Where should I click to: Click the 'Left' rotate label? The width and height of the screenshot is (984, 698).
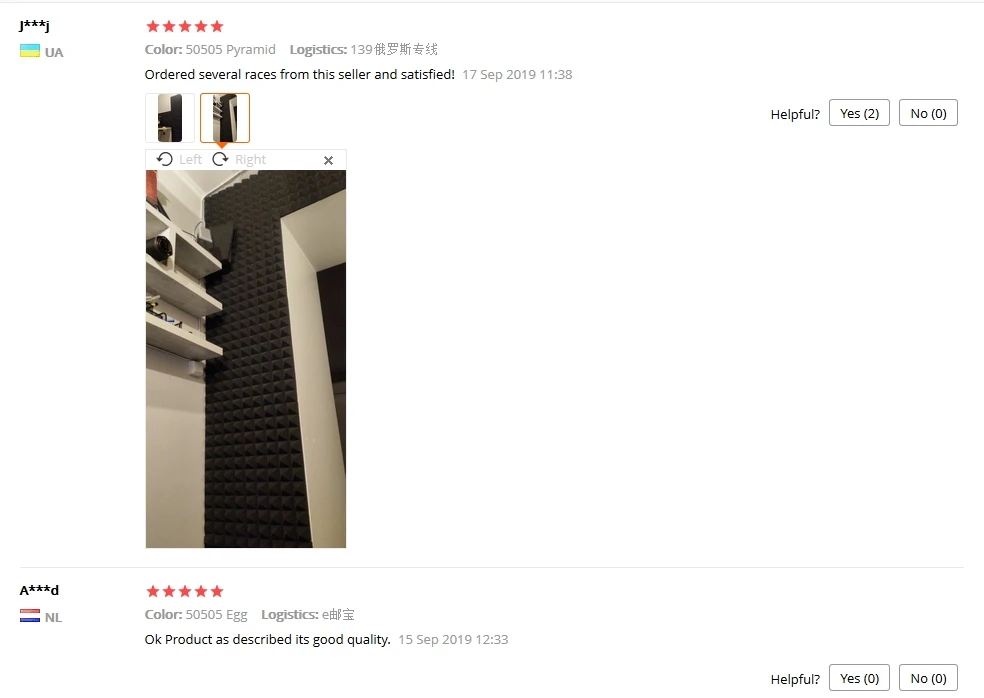tap(190, 159)
